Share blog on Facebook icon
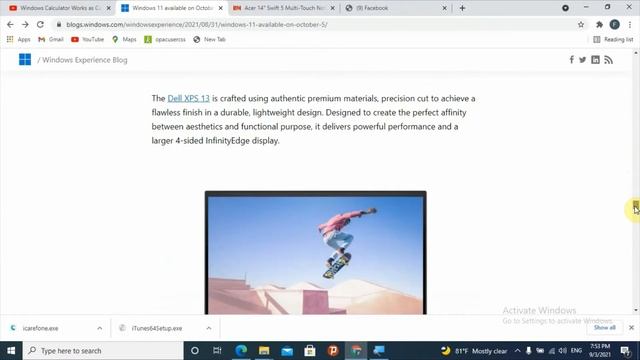This screenshot has height=360, width=640. tap(571, 60)
